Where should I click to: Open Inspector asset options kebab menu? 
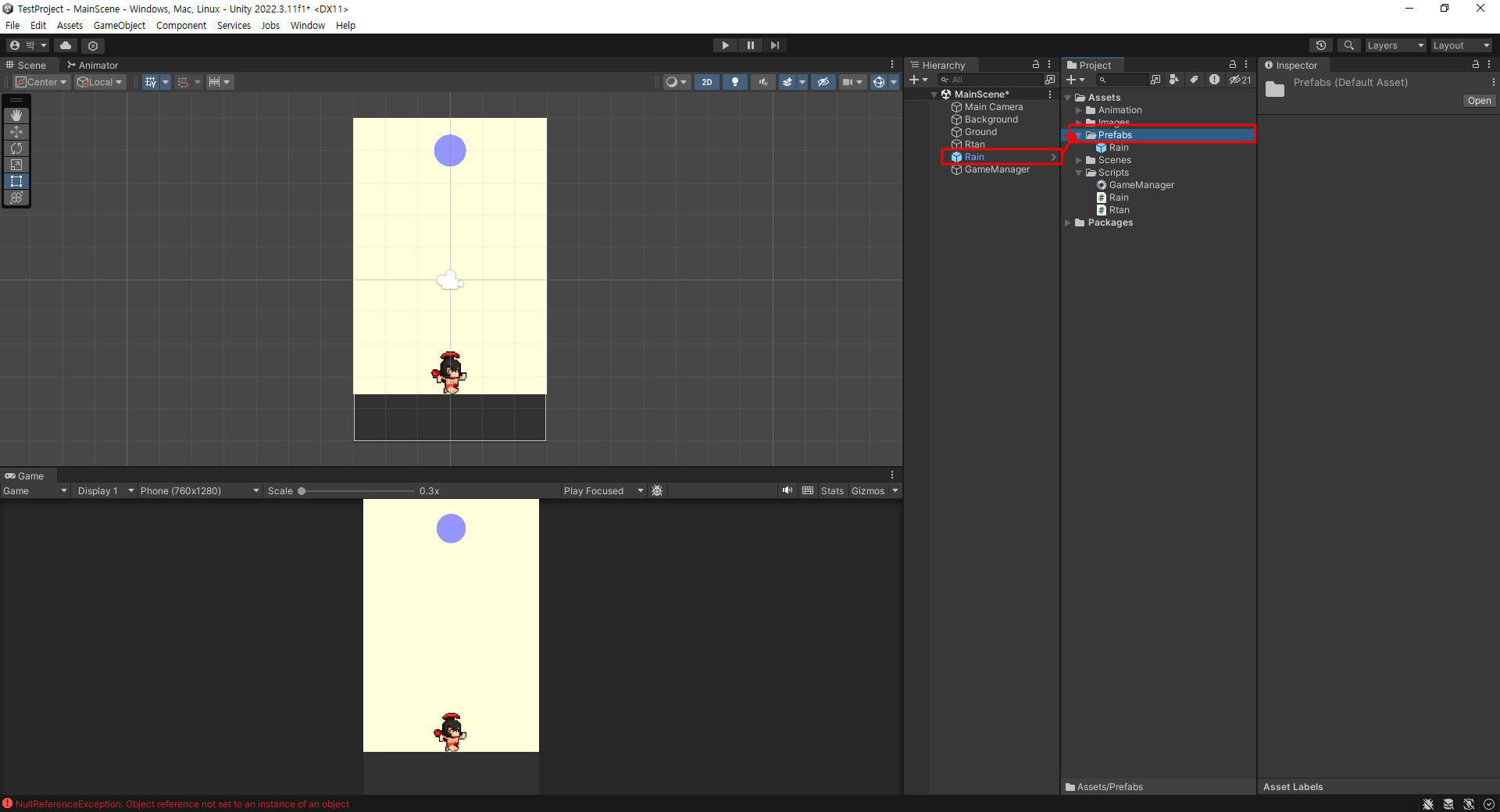1493,82
